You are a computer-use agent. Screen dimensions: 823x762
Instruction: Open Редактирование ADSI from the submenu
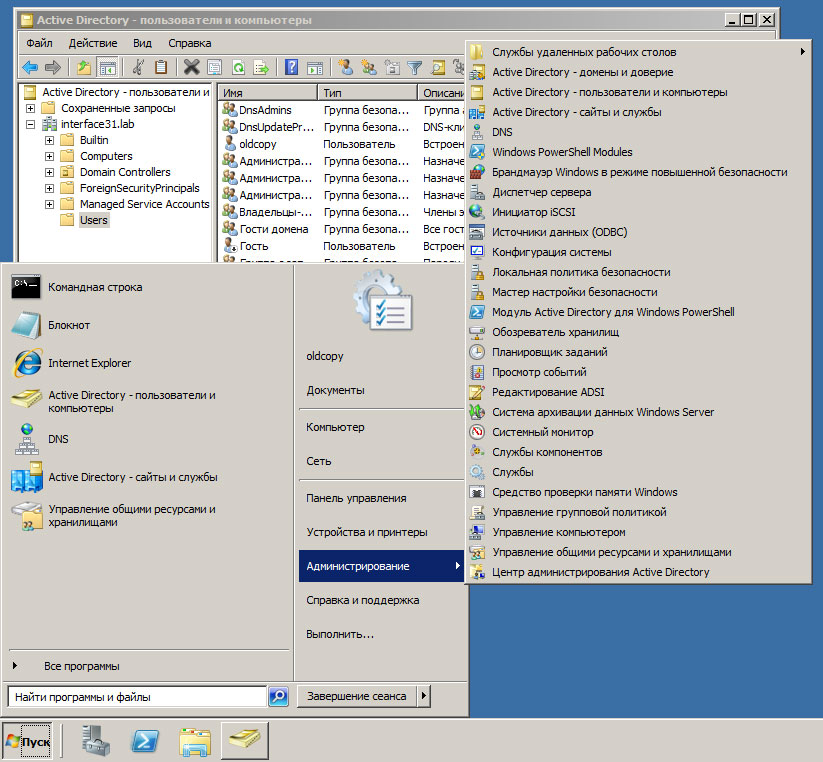[548, 392]
